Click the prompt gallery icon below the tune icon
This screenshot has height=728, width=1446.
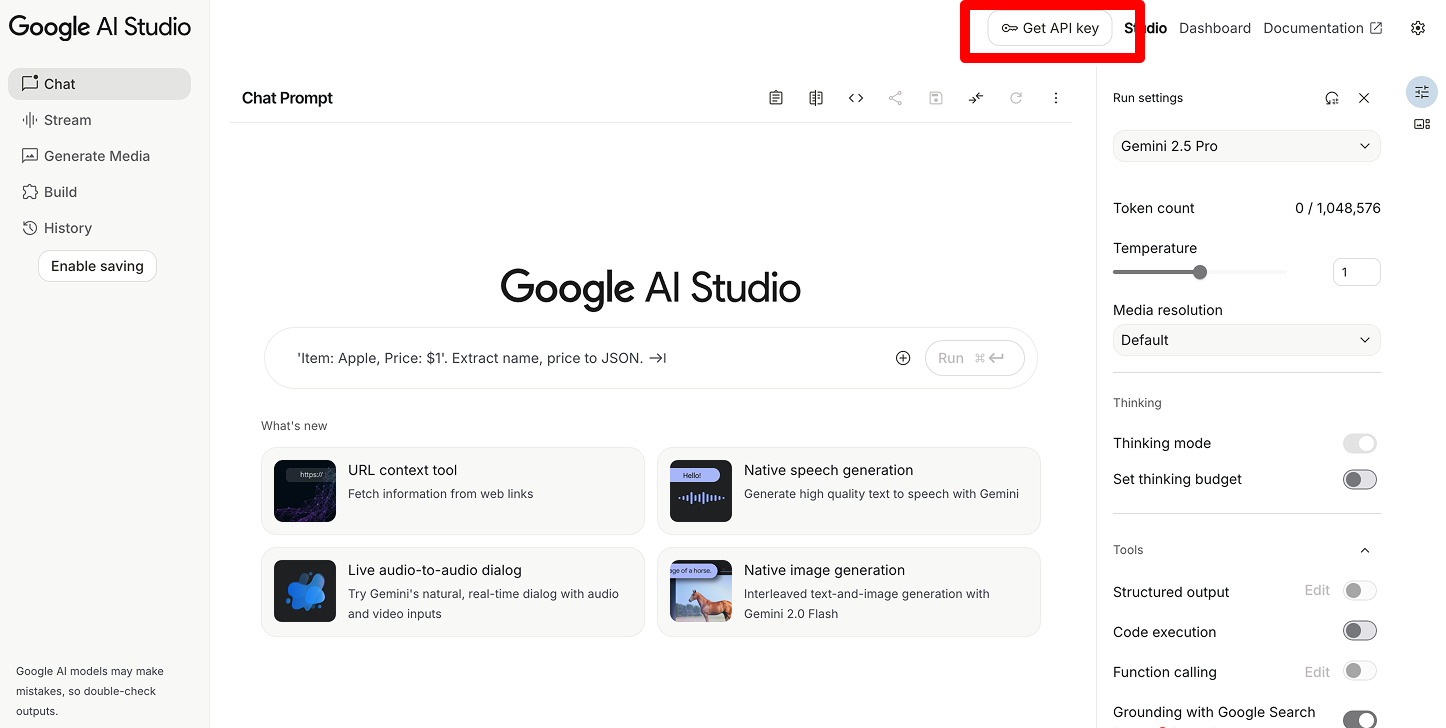[x=1422, y=124]
